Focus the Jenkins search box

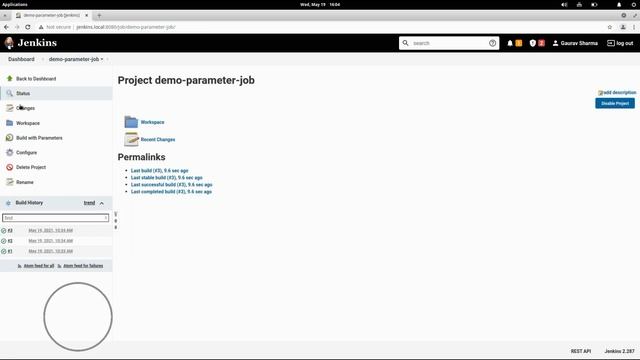[449, 43]
